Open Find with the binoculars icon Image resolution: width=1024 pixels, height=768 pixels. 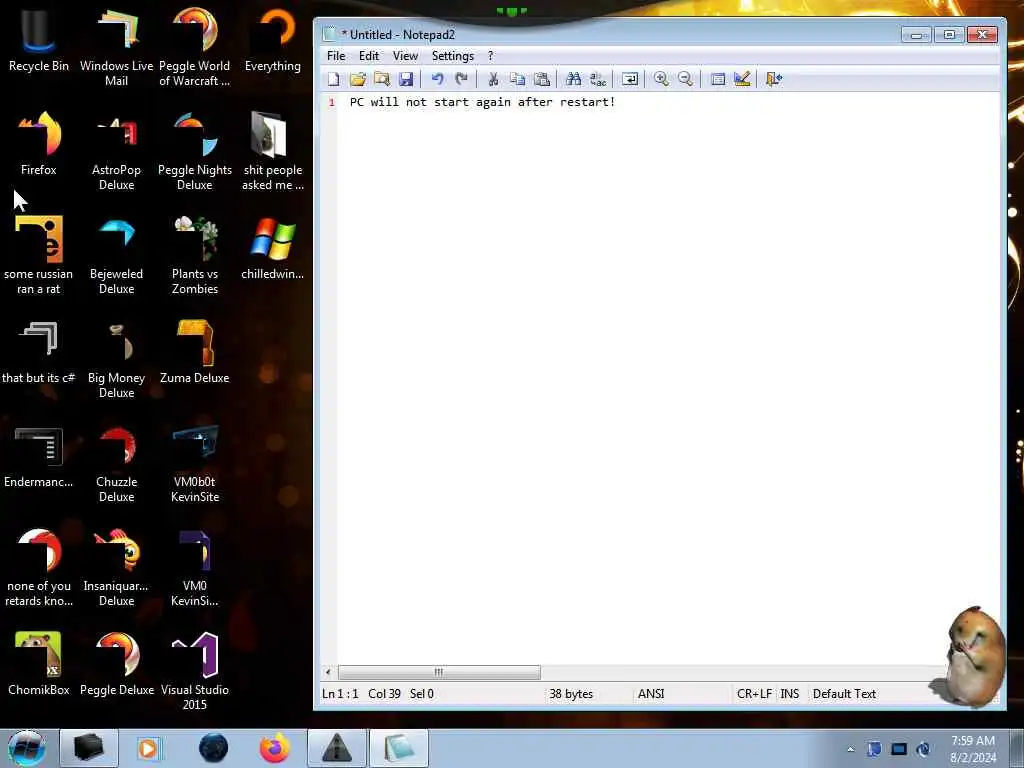pos(573,80)
